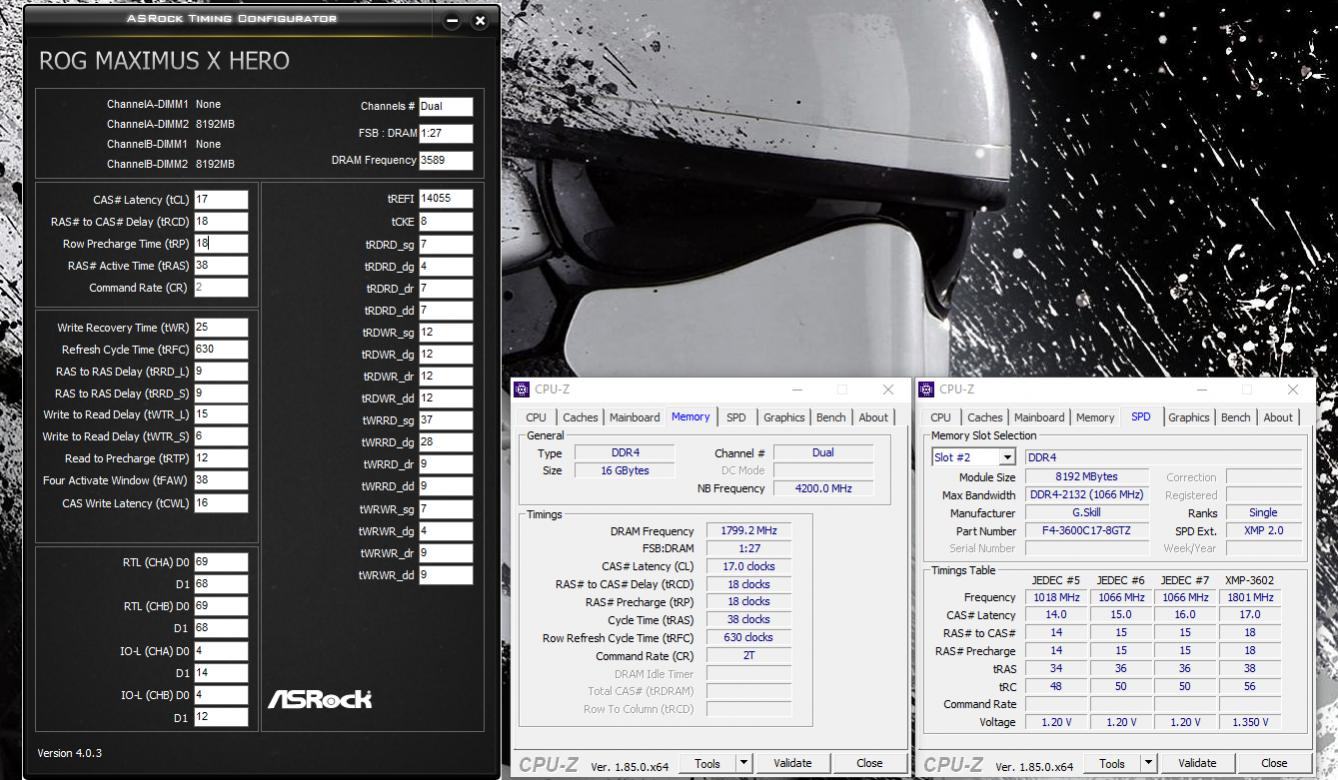Switch to Memory tab in the CPU-Z SPD window

(1095, 417)
